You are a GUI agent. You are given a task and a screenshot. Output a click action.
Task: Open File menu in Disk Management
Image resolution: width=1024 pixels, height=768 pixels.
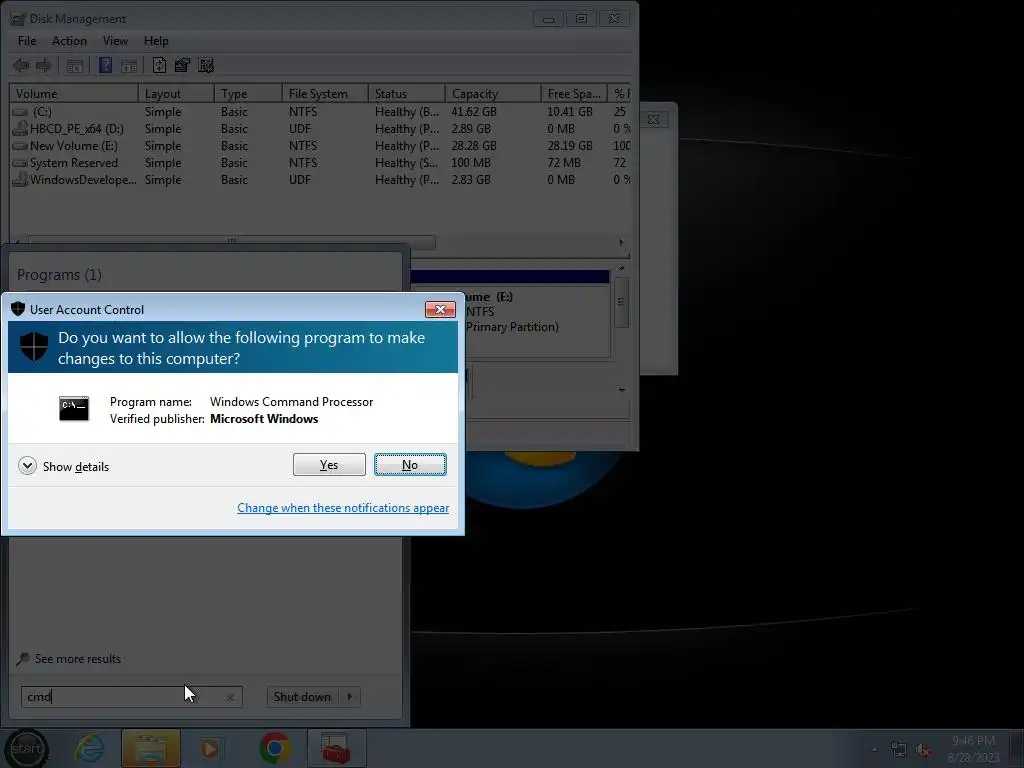(x=27, y=40)
